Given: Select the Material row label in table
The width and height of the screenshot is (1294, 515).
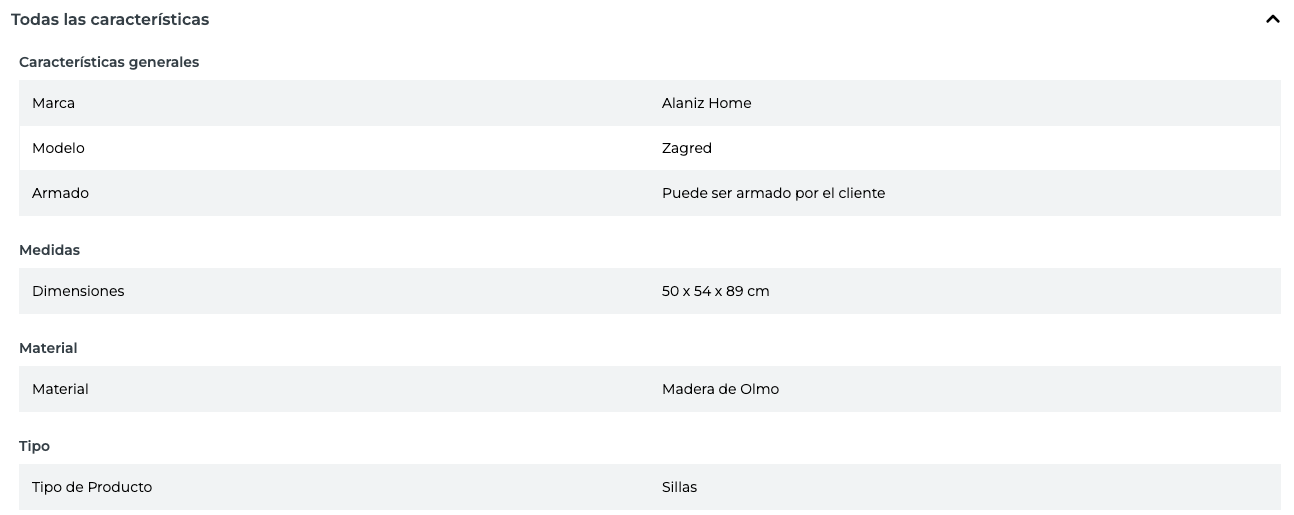Looking at the screenshot, I should coord(60,389).
